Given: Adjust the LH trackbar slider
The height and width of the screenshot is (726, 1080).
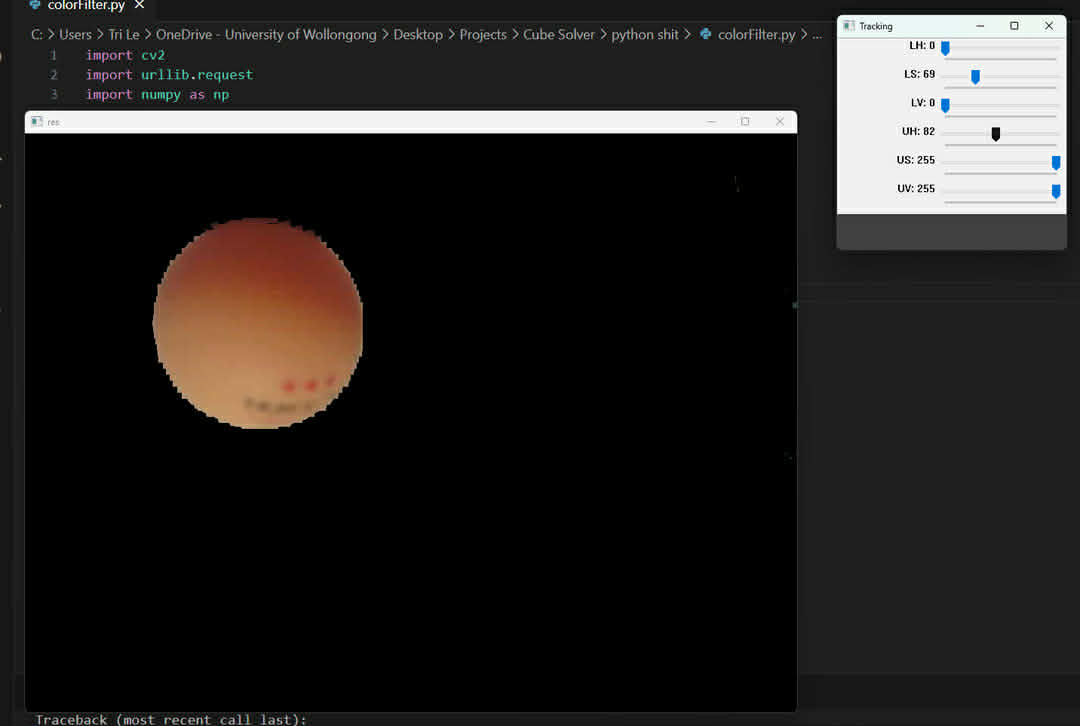Looking at the screenshot, I should (x=945, y=46).
